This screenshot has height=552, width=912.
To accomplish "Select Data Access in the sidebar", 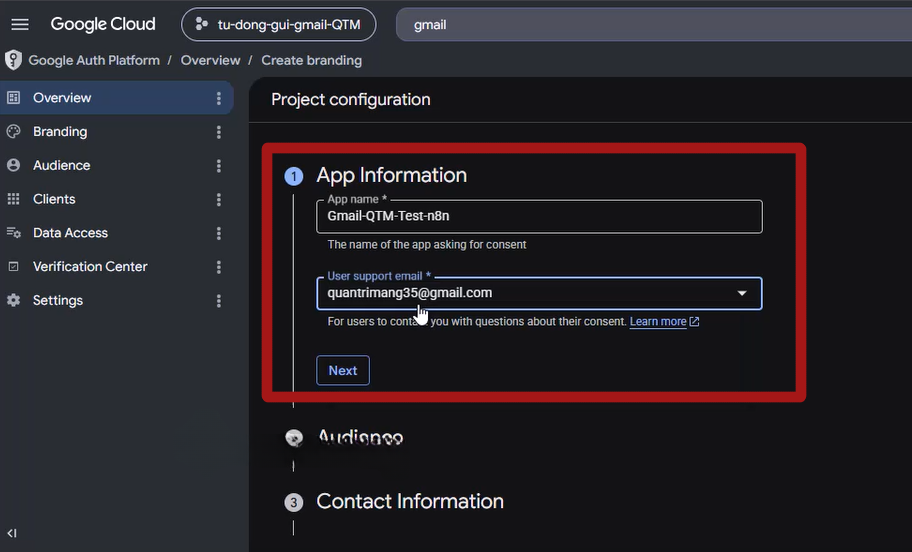I will pos(116,233).
